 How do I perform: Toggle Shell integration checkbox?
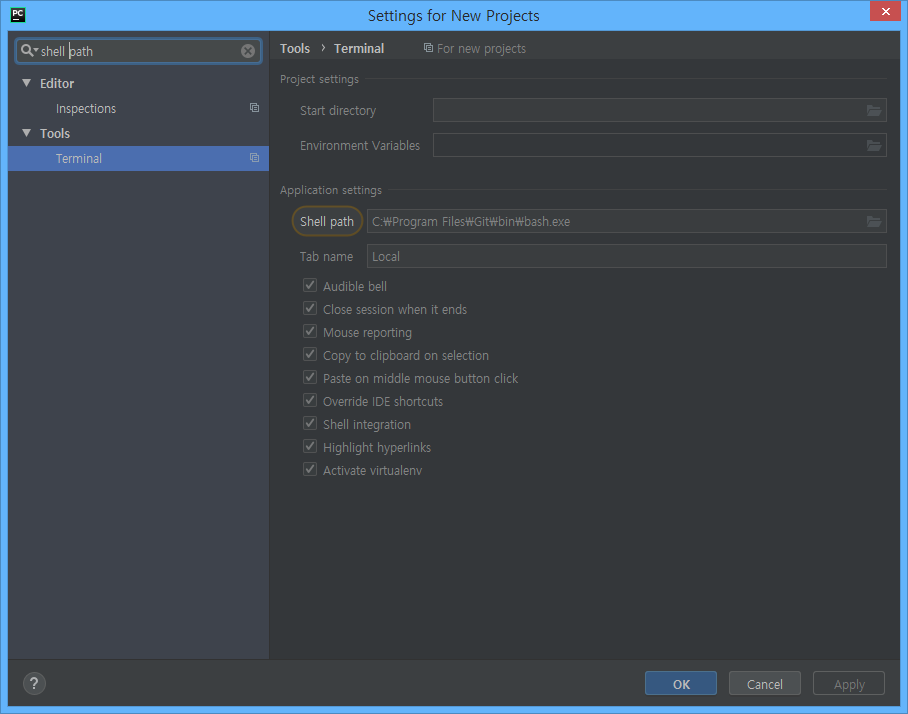(310, 424)
